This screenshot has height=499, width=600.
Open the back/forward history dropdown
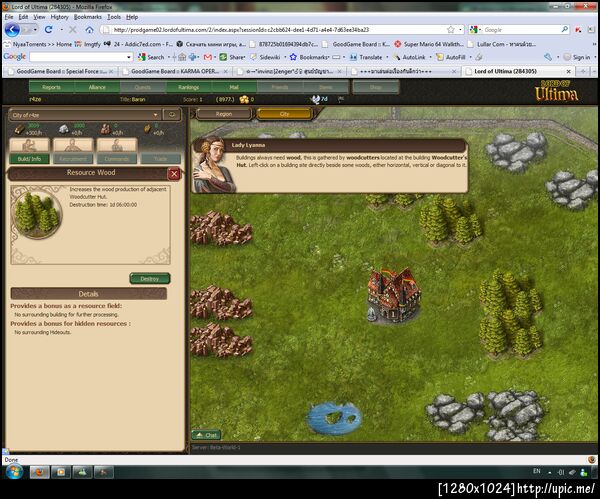pos(35,30)
